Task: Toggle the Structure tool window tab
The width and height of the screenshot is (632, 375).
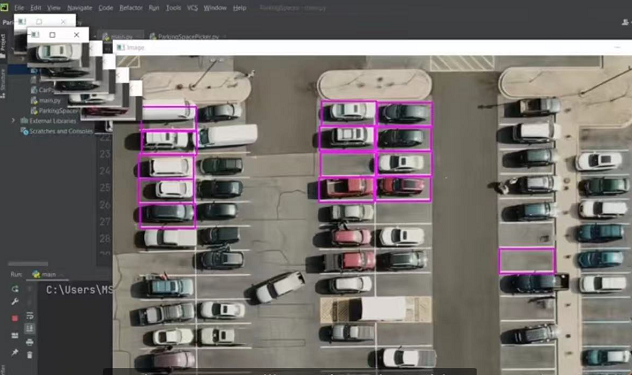Action: coord(3,83)
